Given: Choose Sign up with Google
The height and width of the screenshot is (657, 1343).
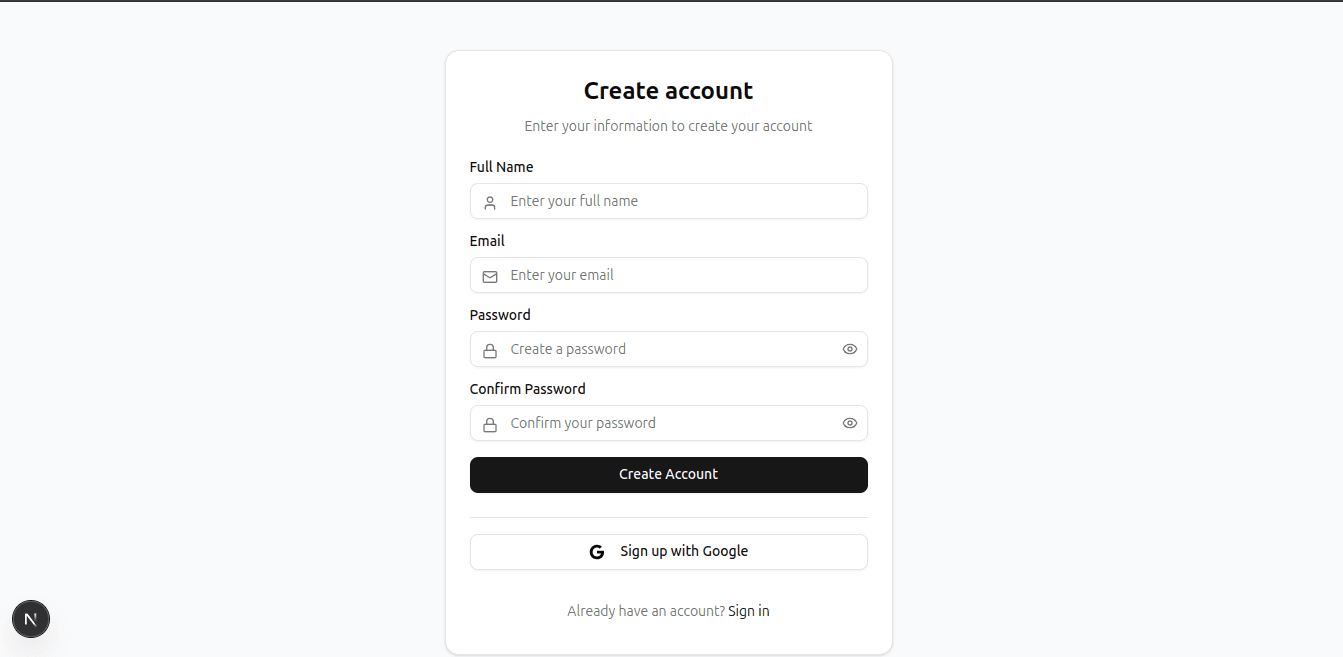Looking at the screenshot, I should (668, 551).
